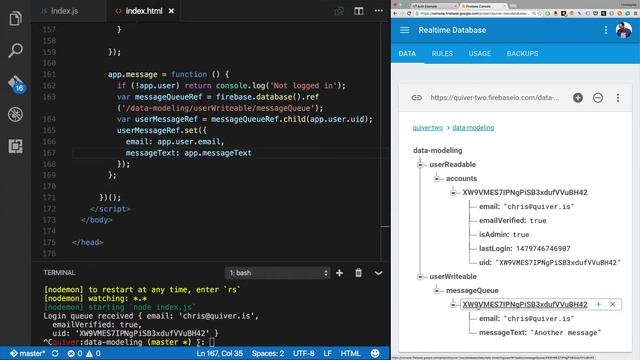The height and width of the screenshot is (360, 640).
Task: Open the Firebase hamburger navigation menu
Action: (x=404, y=30)
